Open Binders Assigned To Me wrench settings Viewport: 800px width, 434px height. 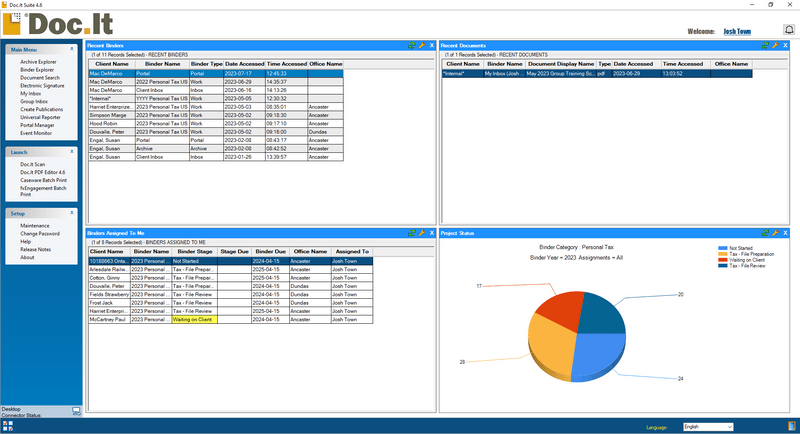tap(422, 233)
